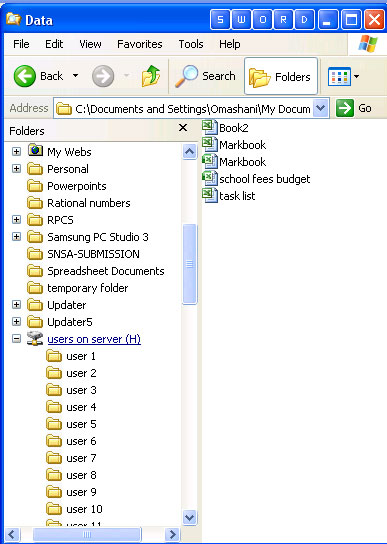This screenshot has height=544, width=387.
Task: Select the user 5 folder icon
Action: click(54, 424)
